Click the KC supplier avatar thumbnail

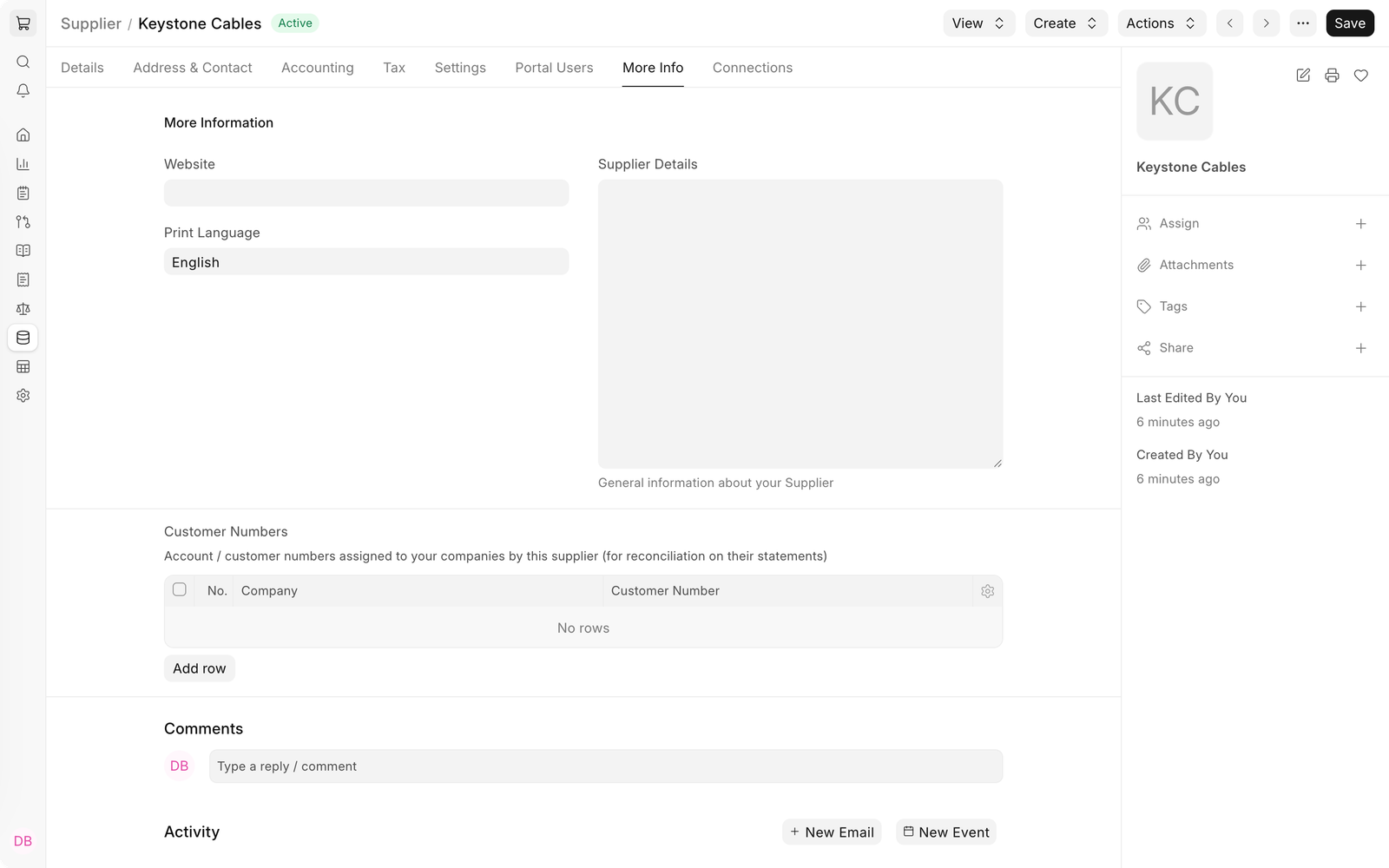pos(1175,102)
